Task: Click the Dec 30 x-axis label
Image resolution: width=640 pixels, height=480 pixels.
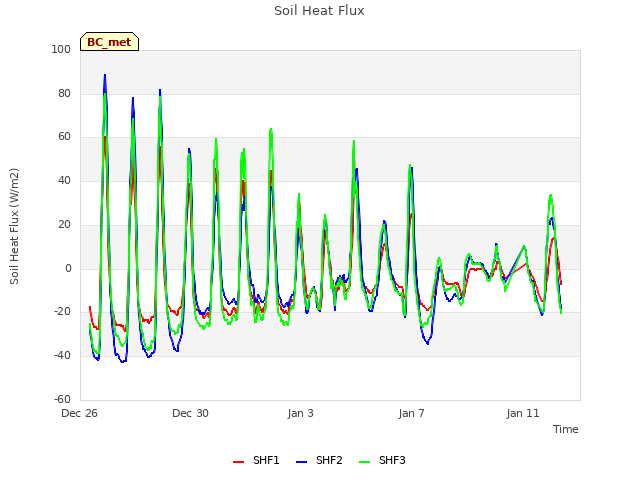Action: [190, 413]
